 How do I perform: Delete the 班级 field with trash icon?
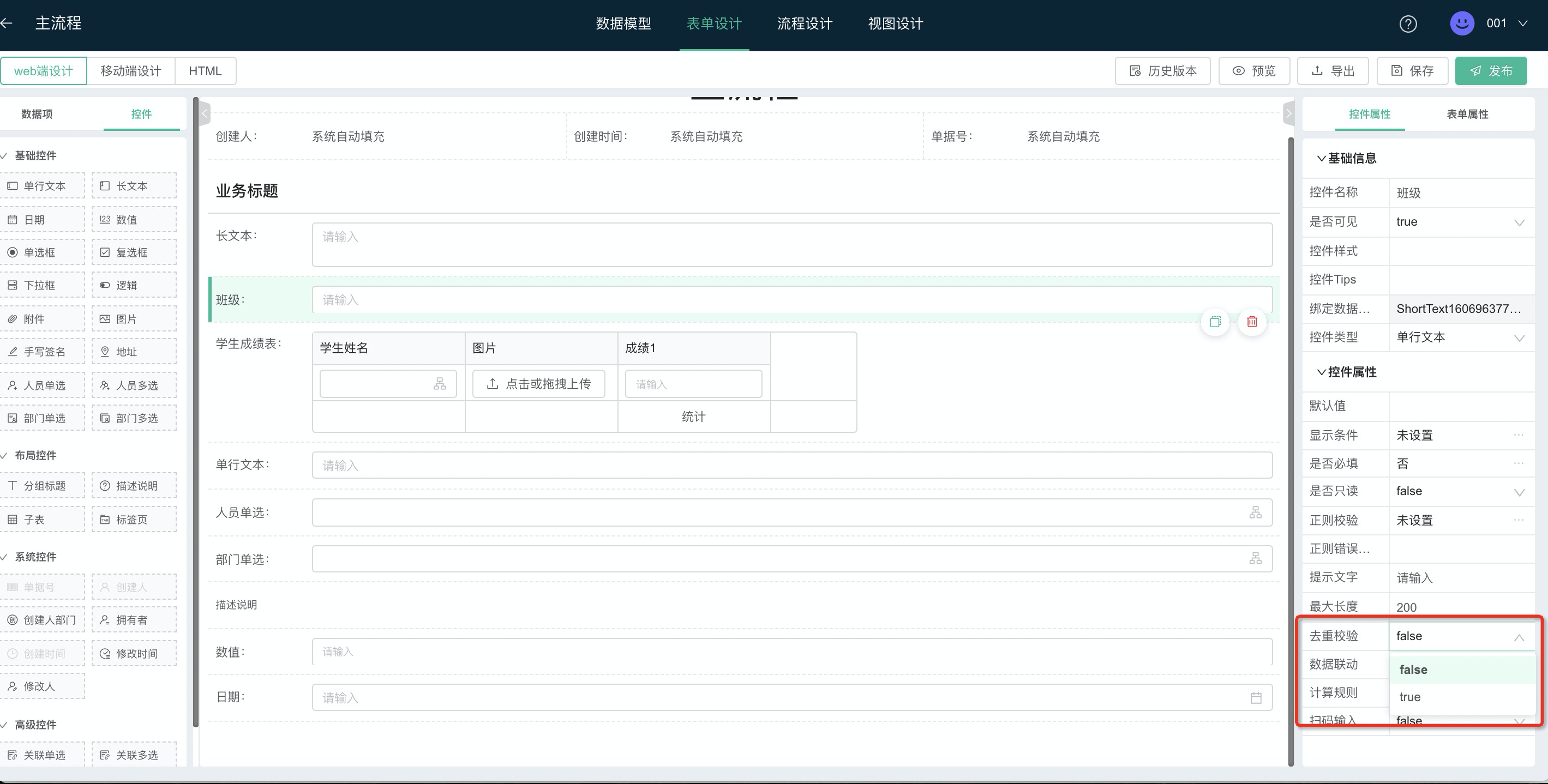tap(1252, 322)
